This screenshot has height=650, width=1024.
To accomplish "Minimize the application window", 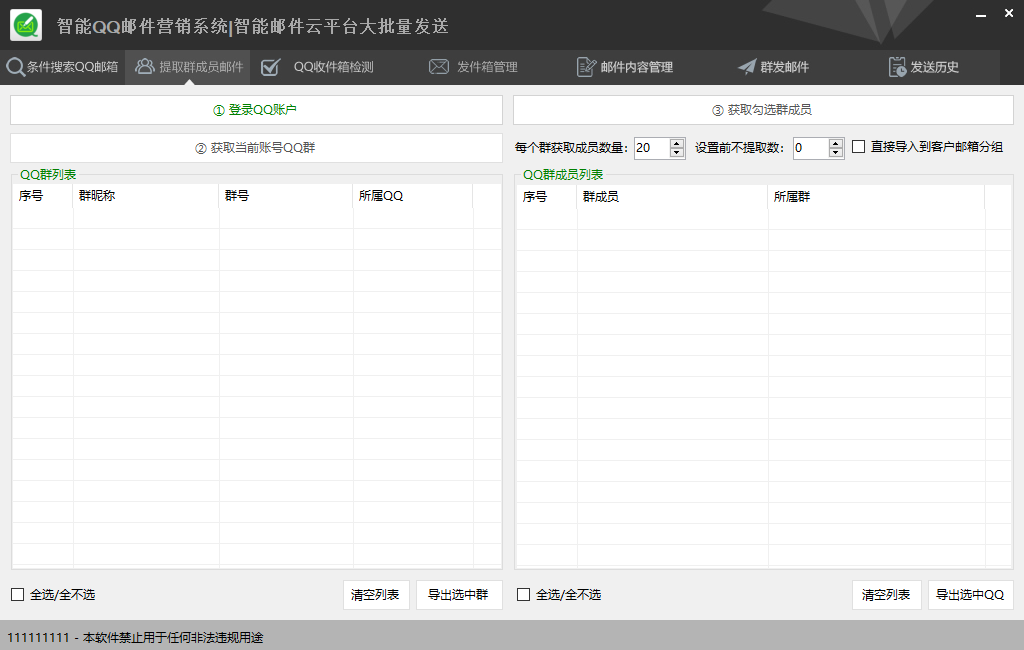I will pos(980,14).
